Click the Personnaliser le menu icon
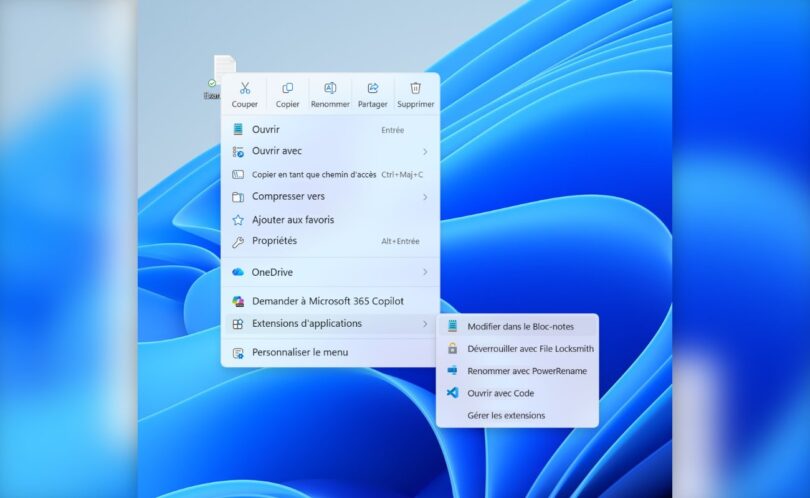Screen dimensions: 810x498 pos(238,353)
